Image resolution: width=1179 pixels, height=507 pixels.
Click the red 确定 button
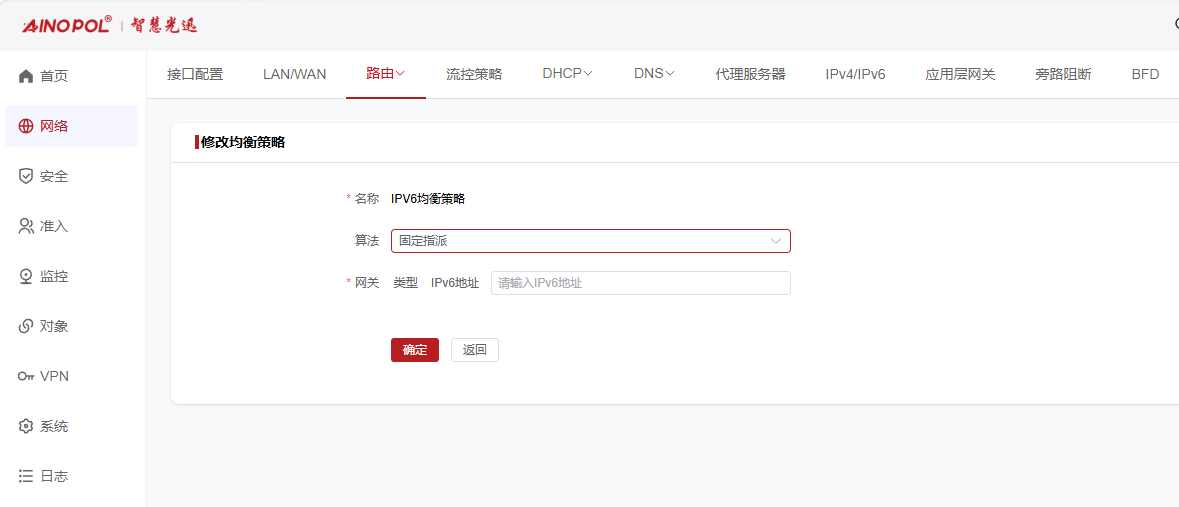pos(415,350)
